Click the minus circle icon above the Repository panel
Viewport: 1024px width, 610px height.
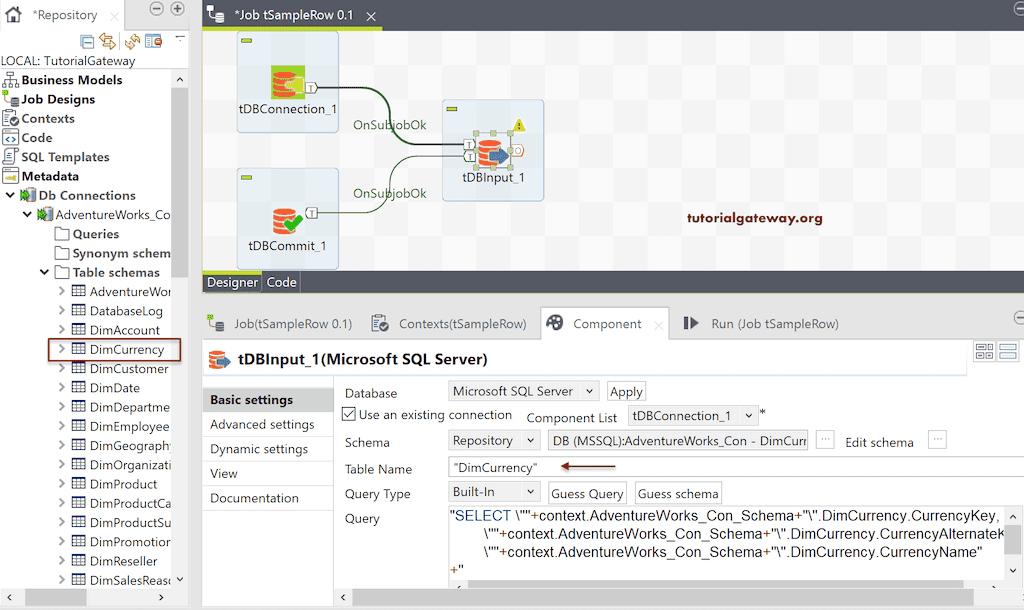click(156, 8)
